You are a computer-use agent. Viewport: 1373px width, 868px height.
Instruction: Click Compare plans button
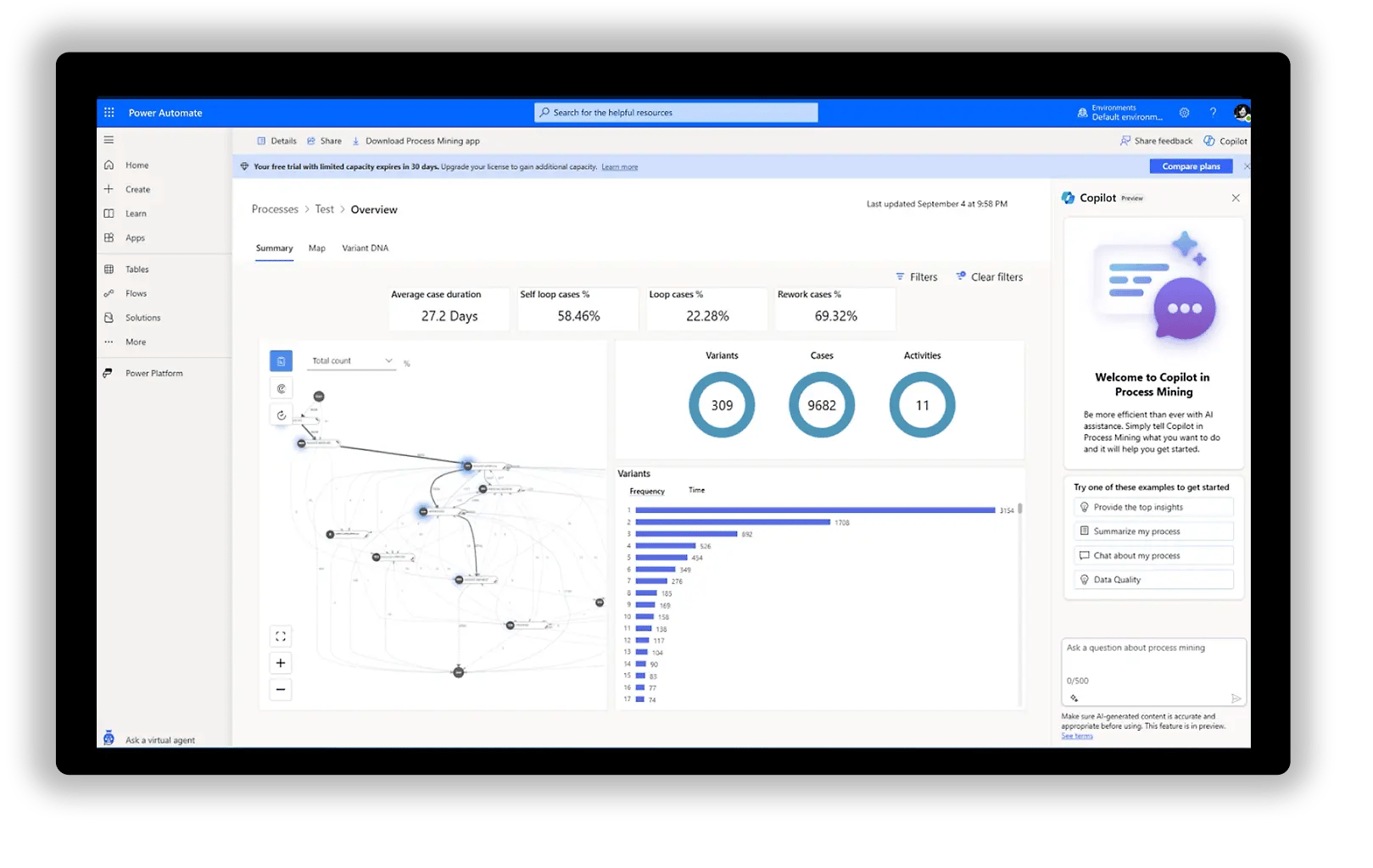[1191, 166]
